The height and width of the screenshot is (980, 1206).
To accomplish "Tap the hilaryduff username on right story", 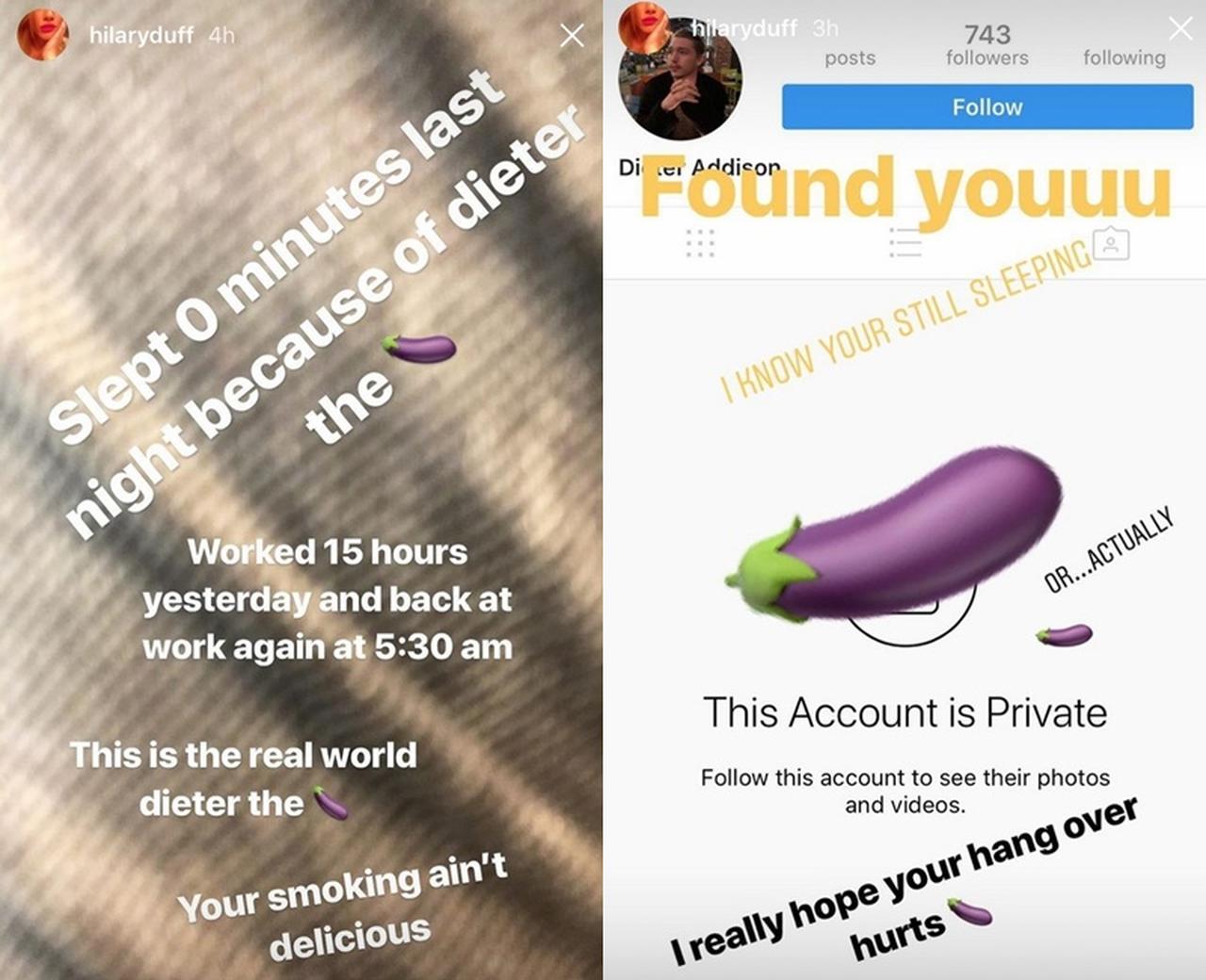I will (x=744, y=28).
